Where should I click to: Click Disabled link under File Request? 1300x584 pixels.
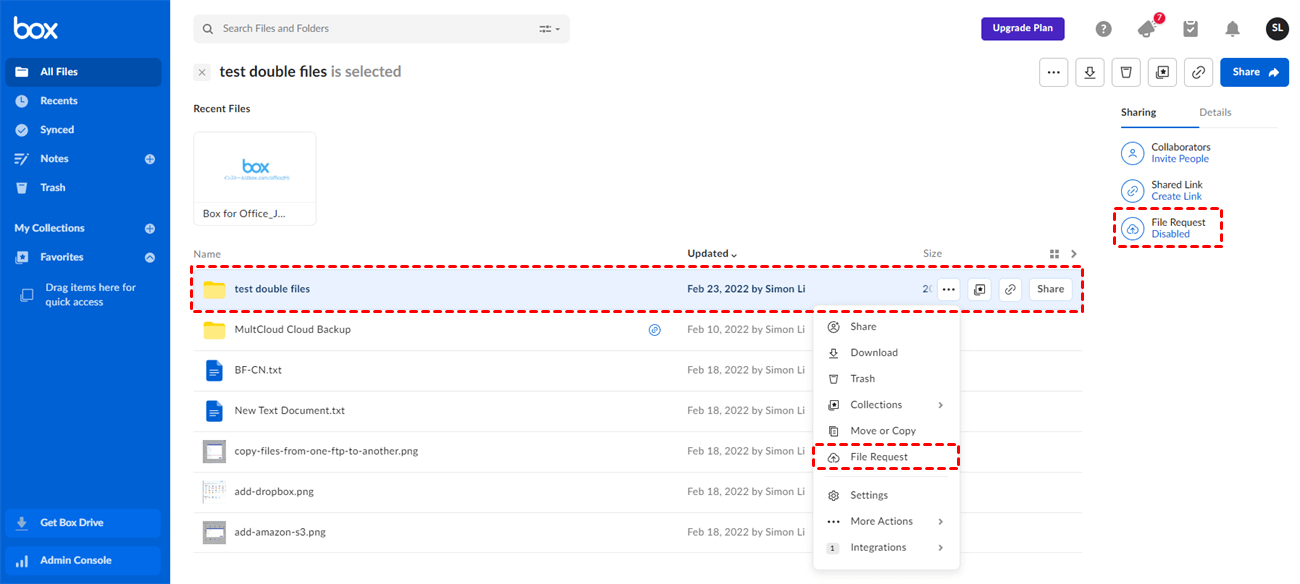click(1170, 234)
